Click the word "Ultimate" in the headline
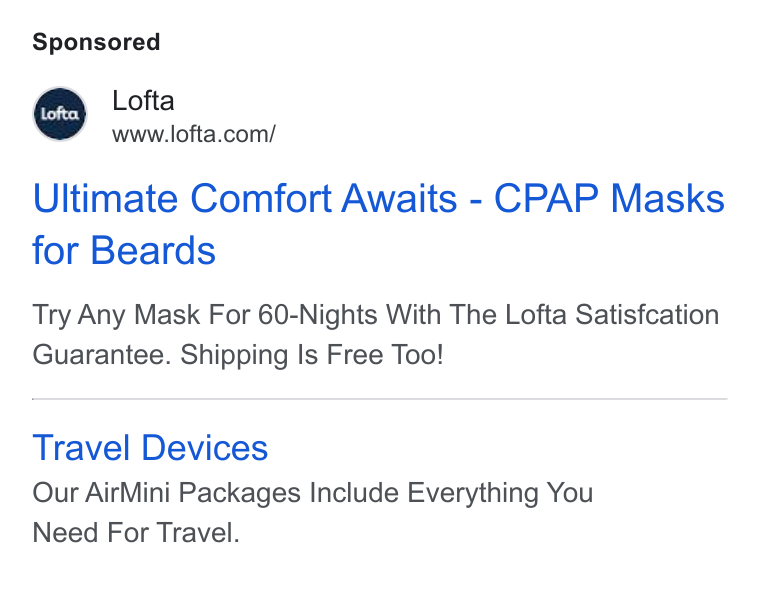The width and height of the screenshot is (760, 600). (x=105, y=198)
